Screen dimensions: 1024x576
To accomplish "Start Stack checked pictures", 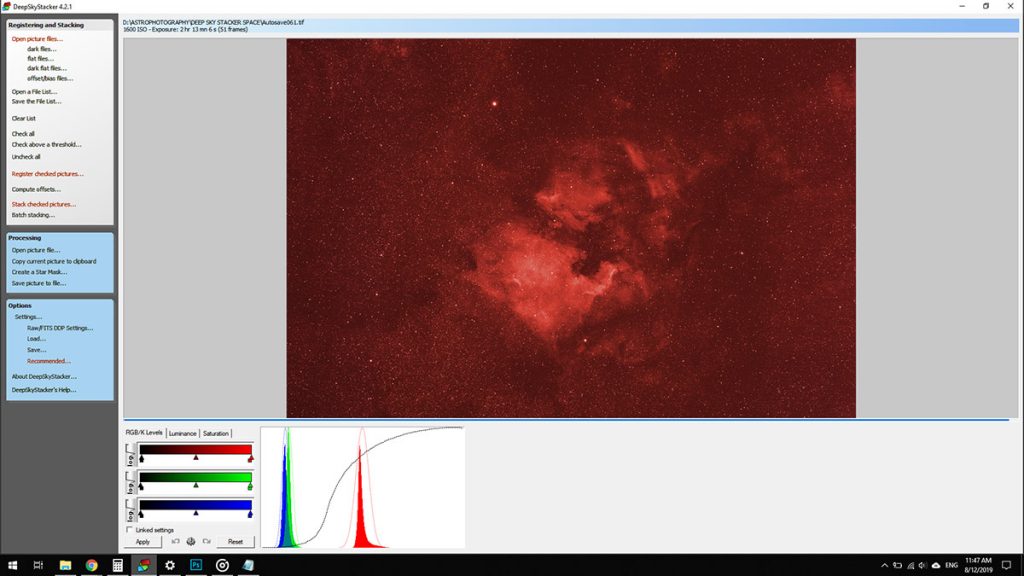I will click(42, 204).
